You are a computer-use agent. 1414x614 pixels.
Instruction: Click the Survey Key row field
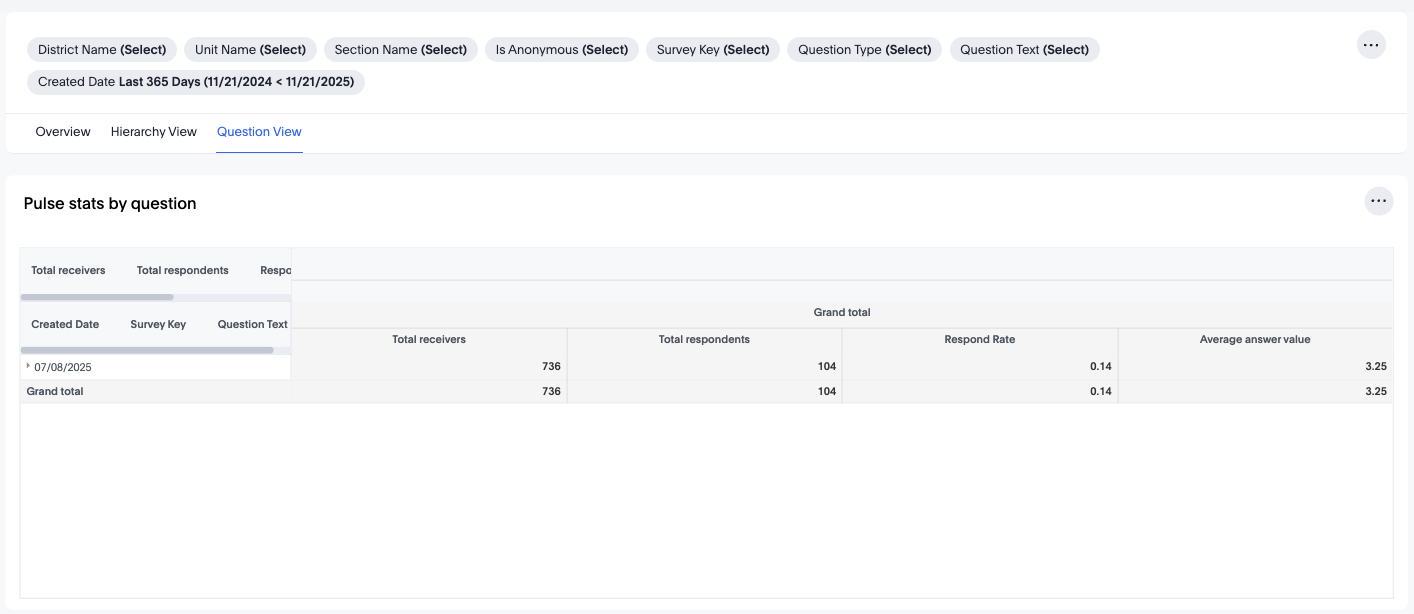pos(158,324)
